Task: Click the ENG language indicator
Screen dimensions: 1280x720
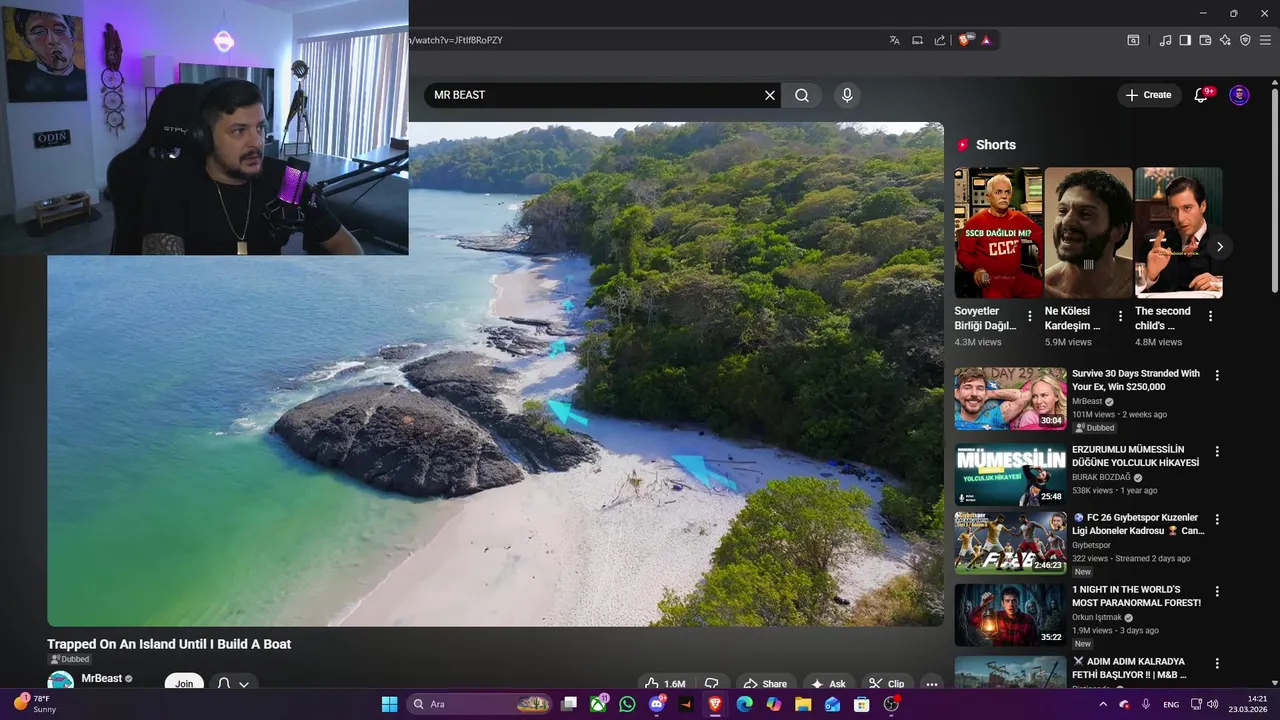Action: [1171, 704]
